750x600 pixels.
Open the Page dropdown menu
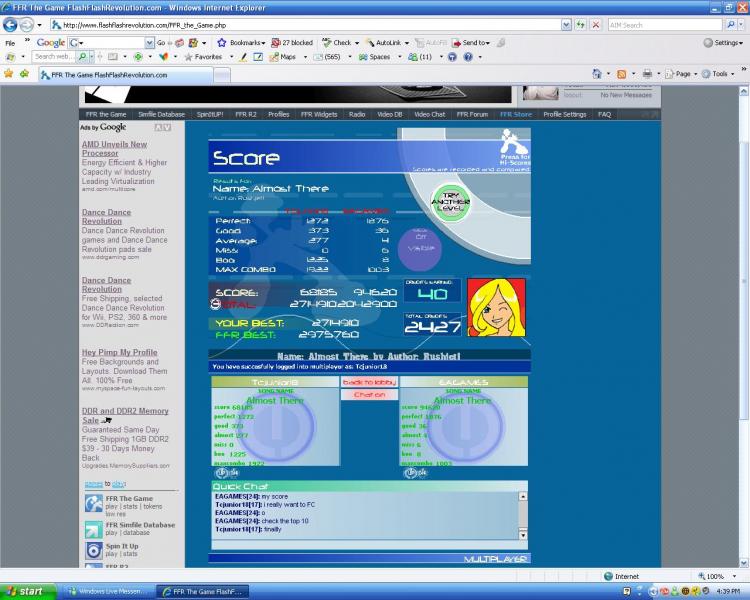pyautogui.click(x=683, y=73)
